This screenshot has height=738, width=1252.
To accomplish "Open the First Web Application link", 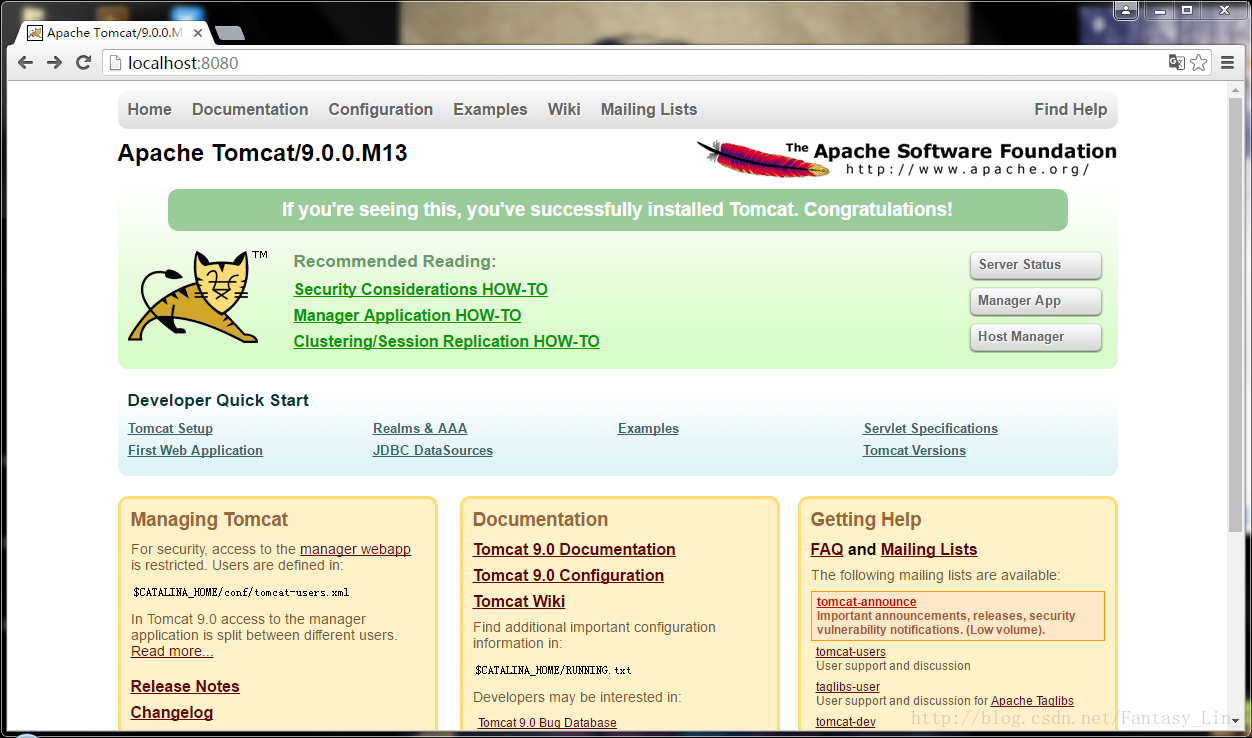I will point(195,450).
